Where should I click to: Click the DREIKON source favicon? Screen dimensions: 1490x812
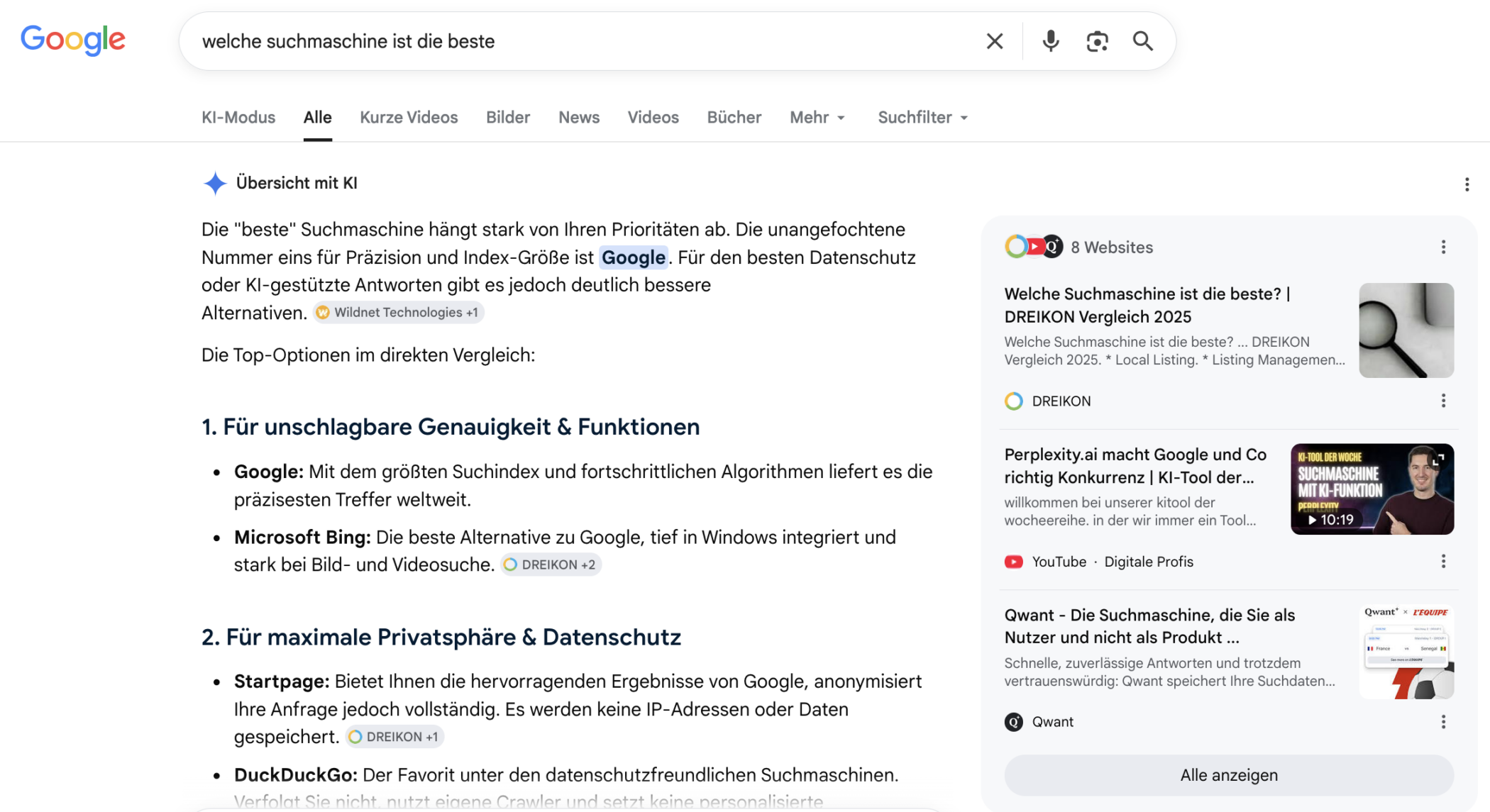[1014, 401]
